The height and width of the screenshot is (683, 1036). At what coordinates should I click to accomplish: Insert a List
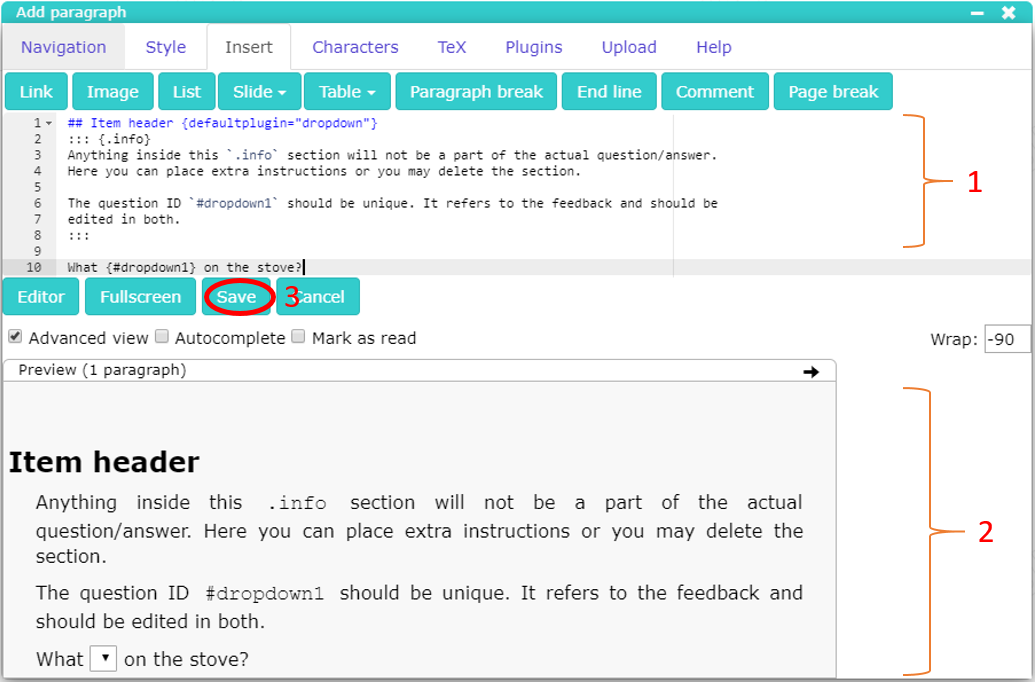tap(187, 92)
